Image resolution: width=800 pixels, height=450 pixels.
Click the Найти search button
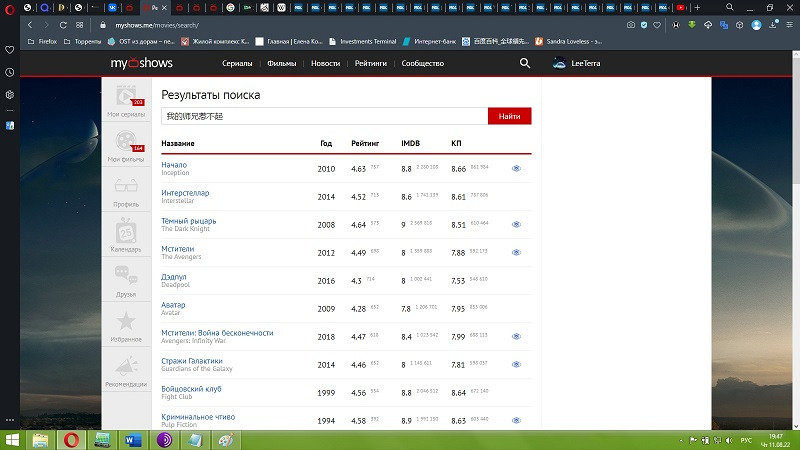(x=509, y=116)
